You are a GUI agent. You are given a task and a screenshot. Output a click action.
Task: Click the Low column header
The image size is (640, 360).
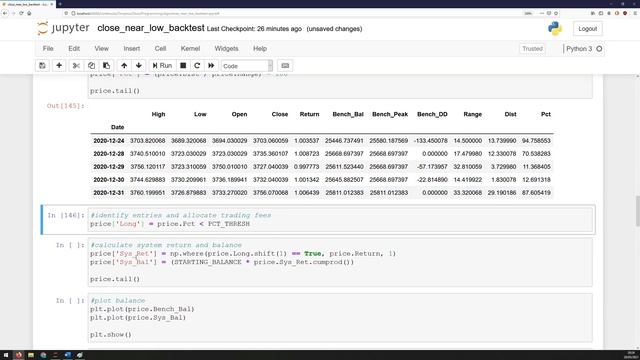200,114
